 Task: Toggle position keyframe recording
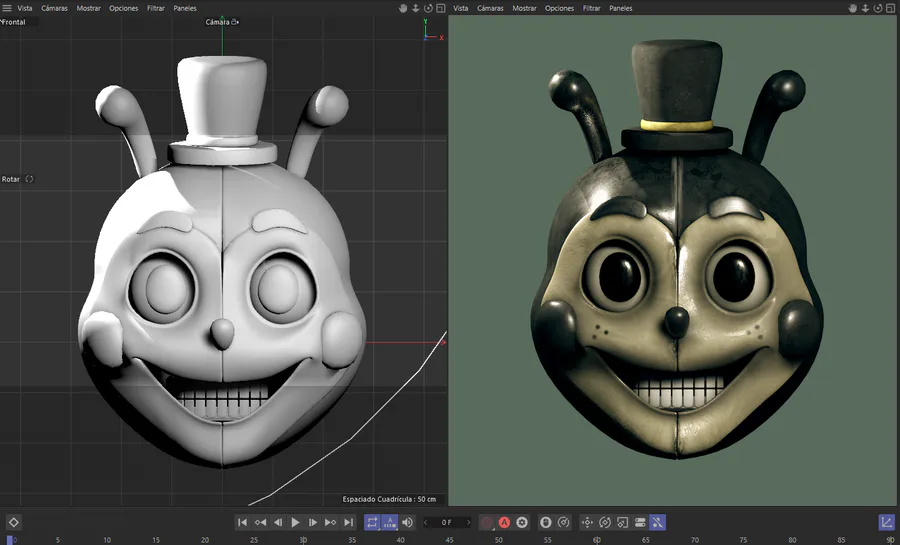coord(587,522)
